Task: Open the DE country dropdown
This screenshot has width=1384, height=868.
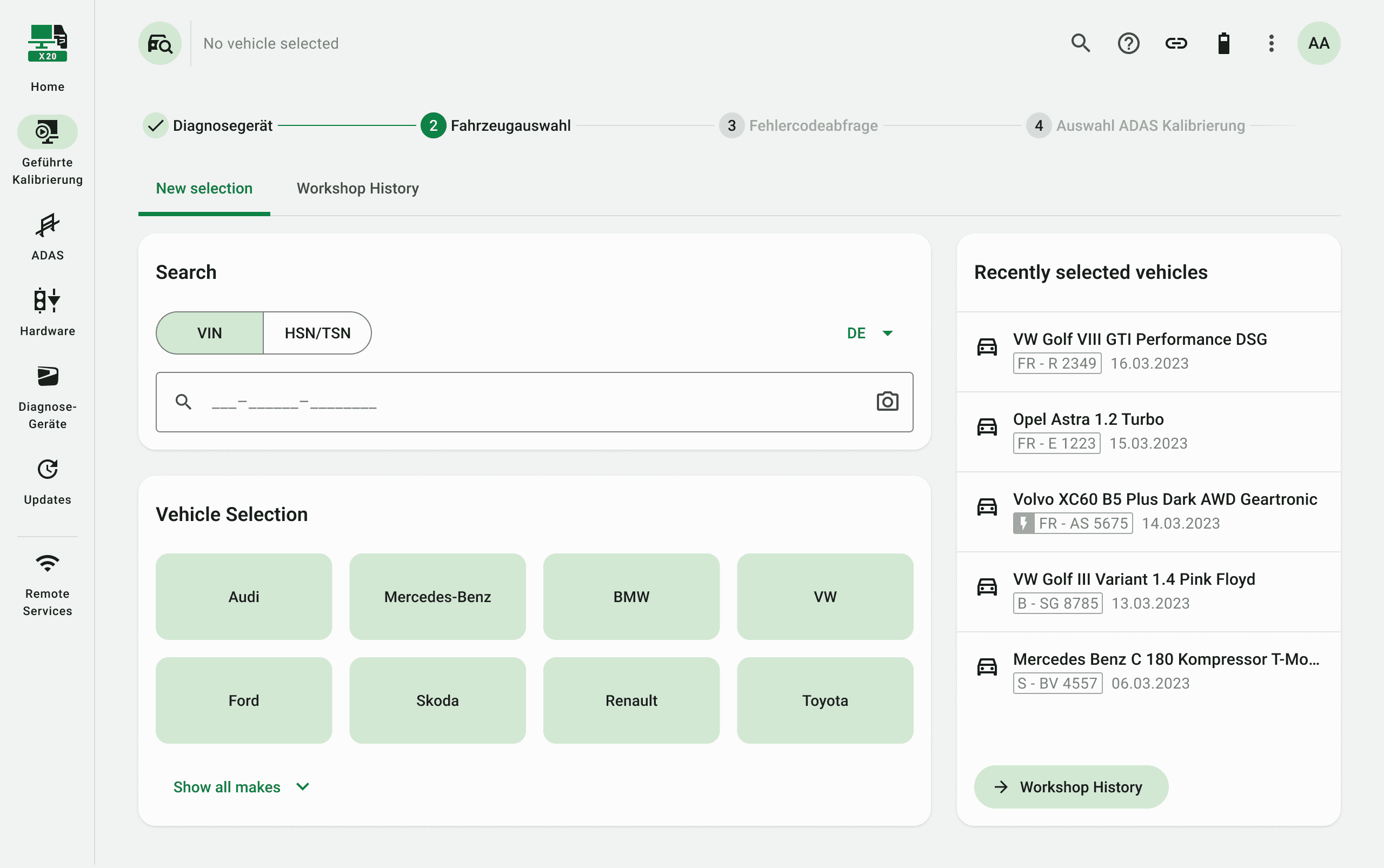Action: coord(870,333)
